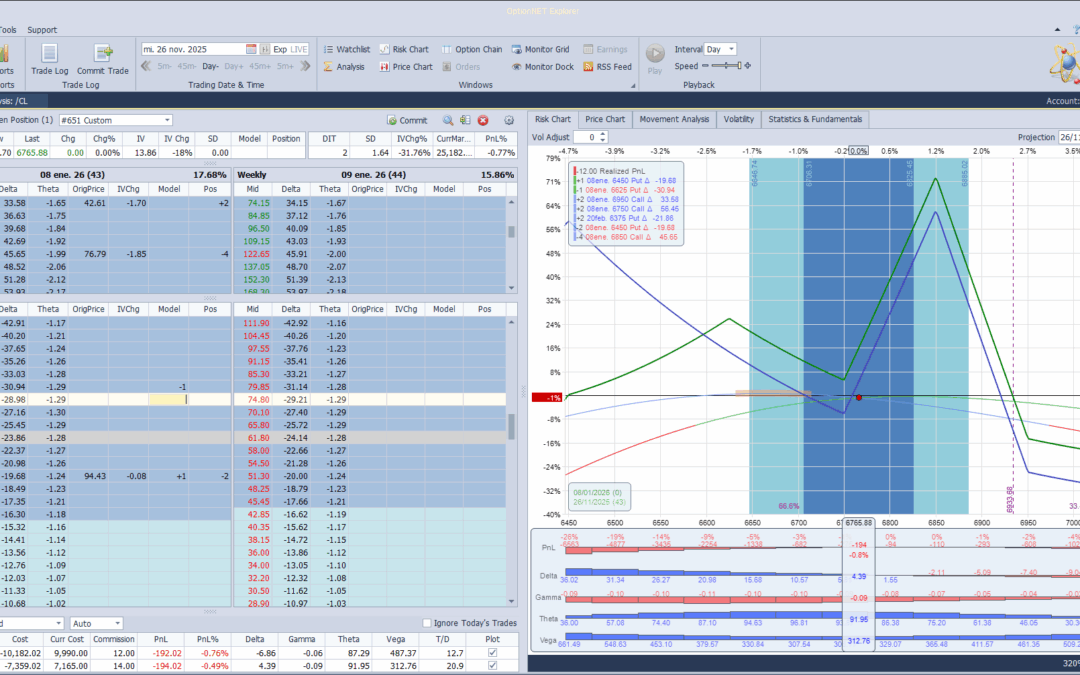Click the 5m- time step button
This screenshot has width=1080, height=675.
(x=165, y=66)
